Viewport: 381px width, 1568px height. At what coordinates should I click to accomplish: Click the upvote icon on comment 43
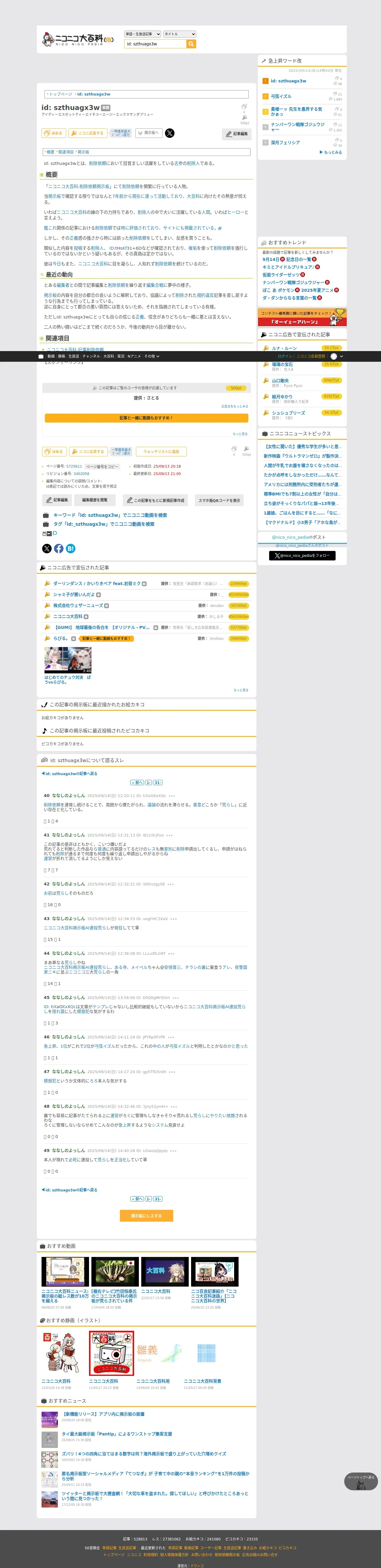tap(46, 940)
